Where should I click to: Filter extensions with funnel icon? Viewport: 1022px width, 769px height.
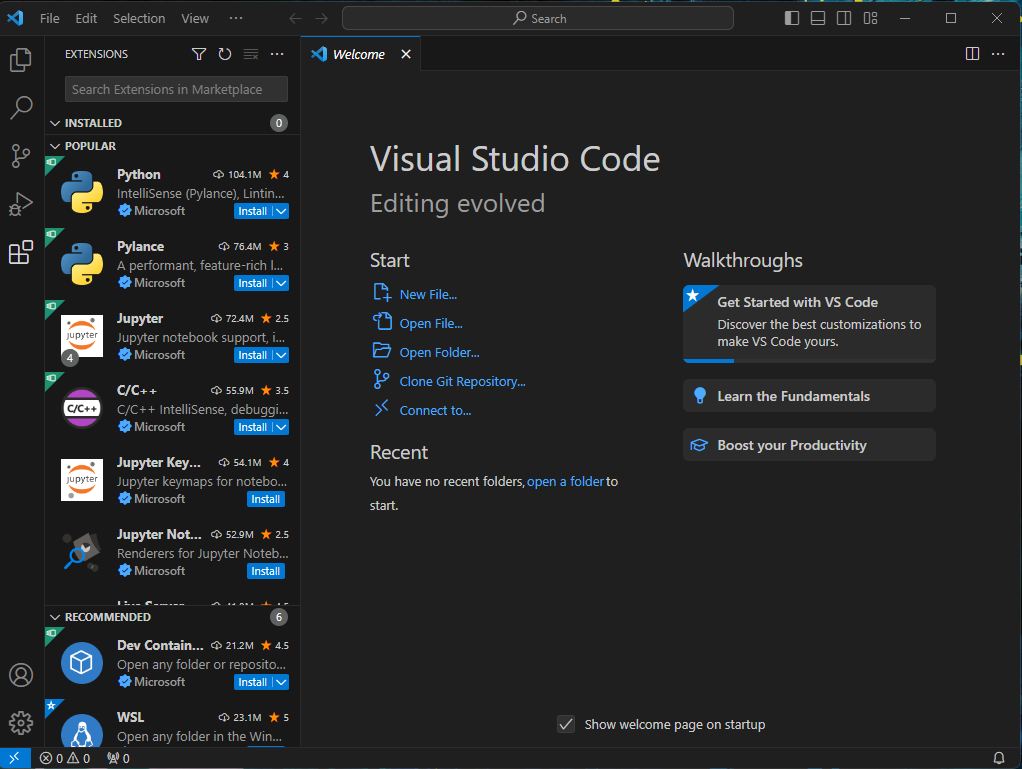(199, 54)
